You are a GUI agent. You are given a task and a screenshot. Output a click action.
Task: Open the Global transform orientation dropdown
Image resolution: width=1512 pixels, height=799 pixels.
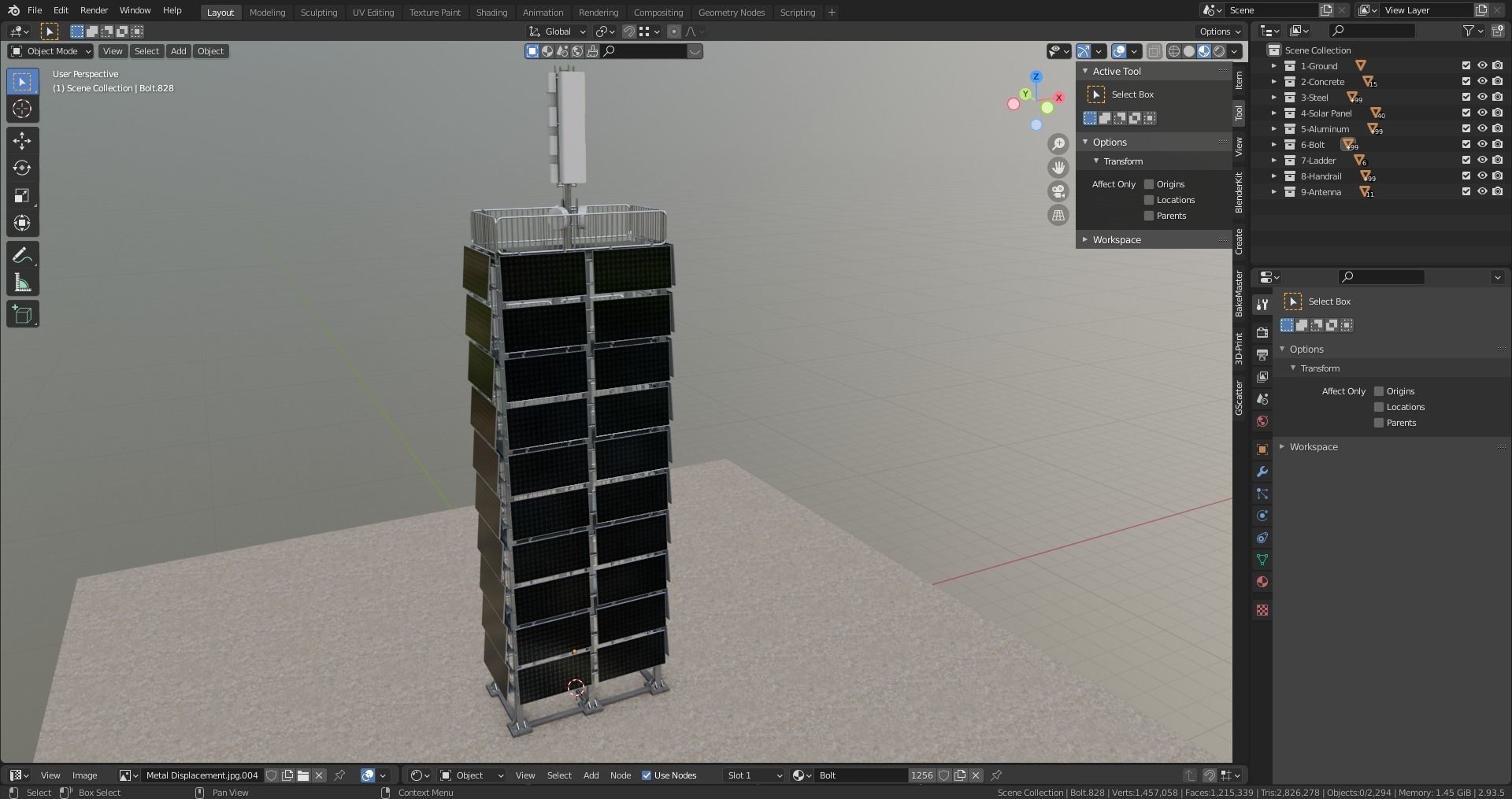click(x=557, y=31)
